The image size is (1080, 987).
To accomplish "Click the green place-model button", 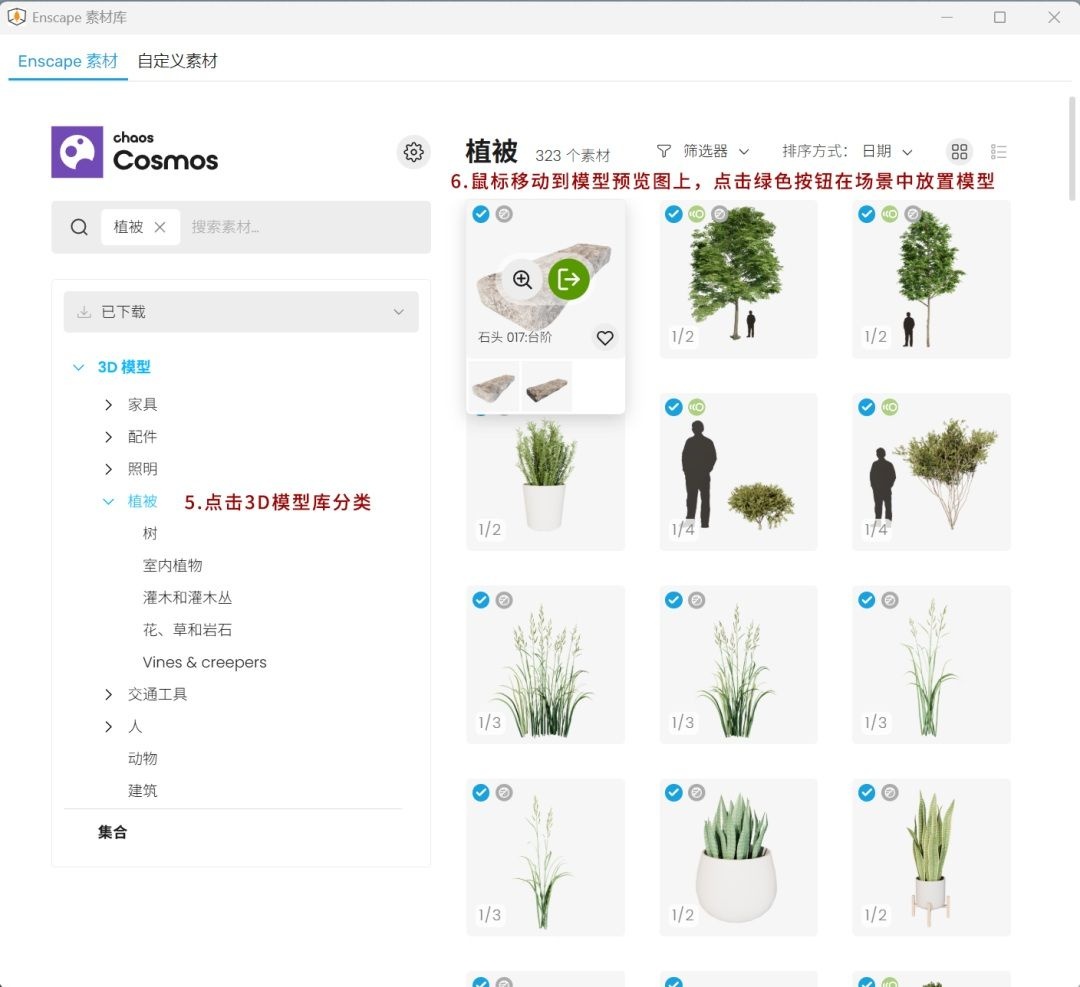I will tap(569, 279).
